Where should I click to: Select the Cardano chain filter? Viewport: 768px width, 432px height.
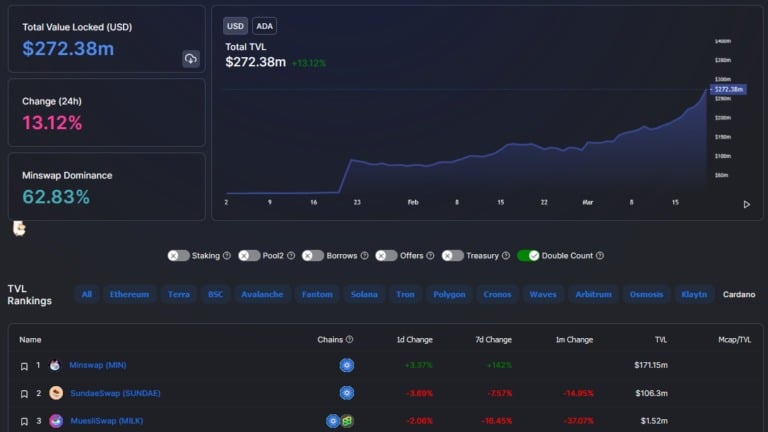tap(739, 294)
